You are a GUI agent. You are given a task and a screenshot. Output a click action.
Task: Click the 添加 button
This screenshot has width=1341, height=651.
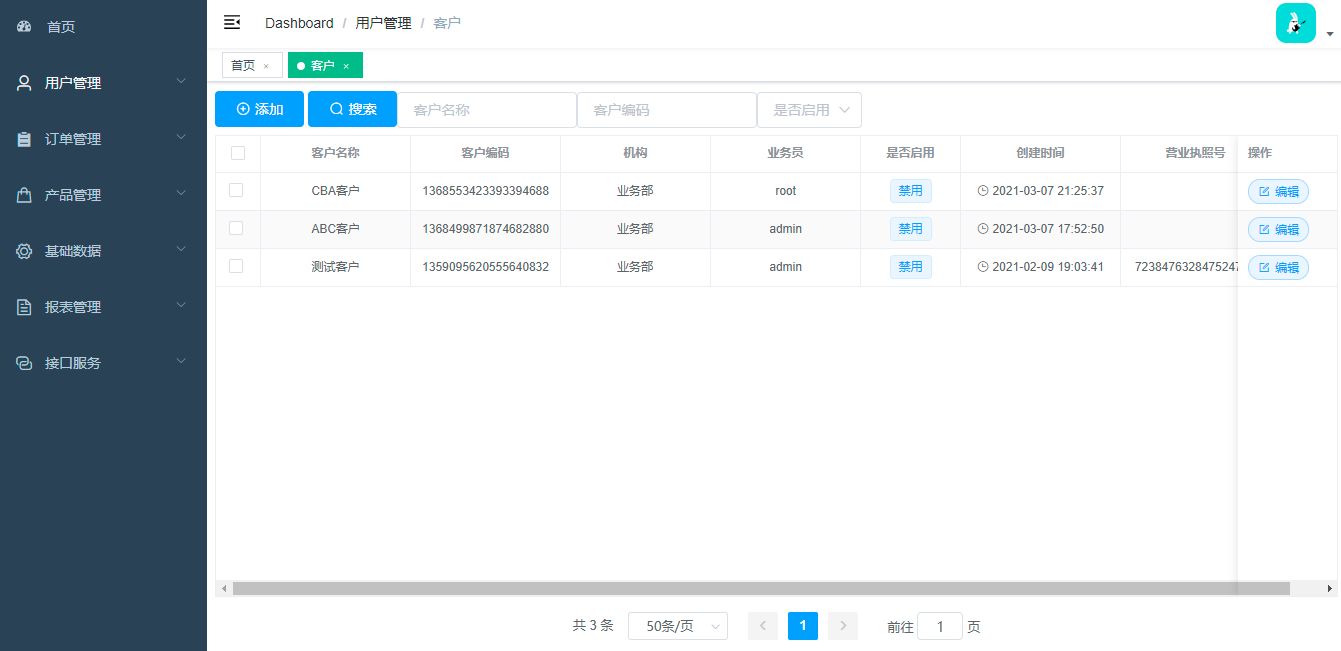[x=259, y=109]
